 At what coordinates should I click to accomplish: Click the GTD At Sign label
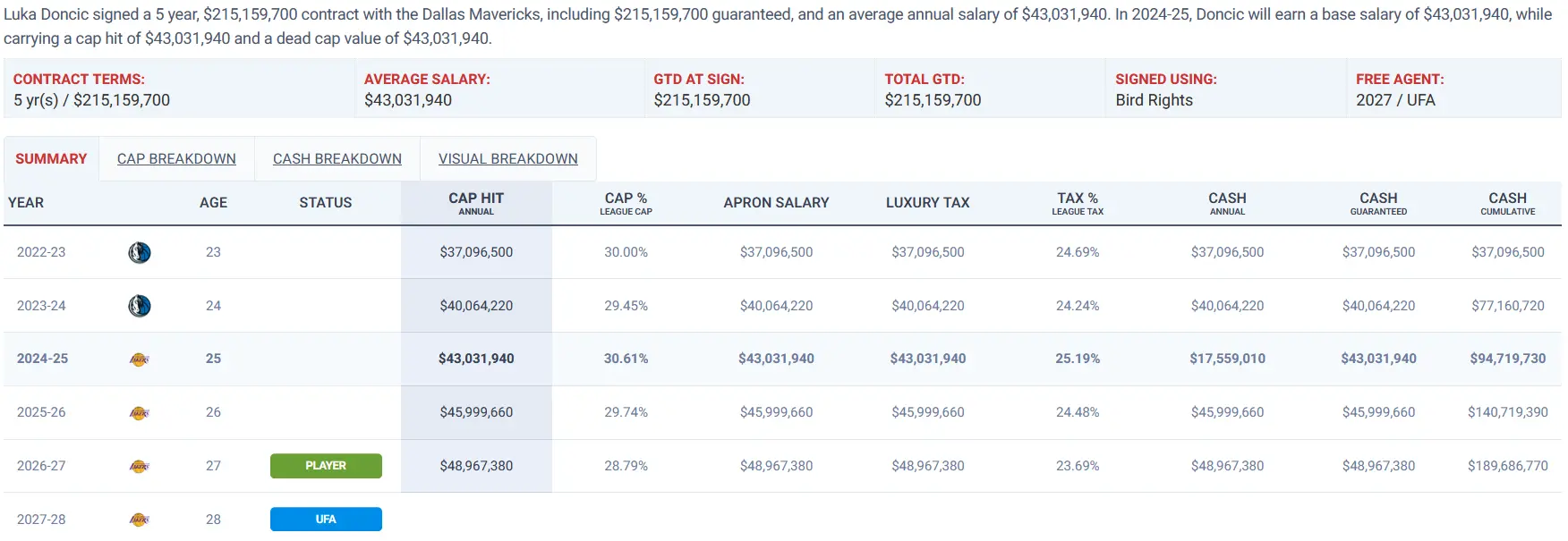point(699,80)
